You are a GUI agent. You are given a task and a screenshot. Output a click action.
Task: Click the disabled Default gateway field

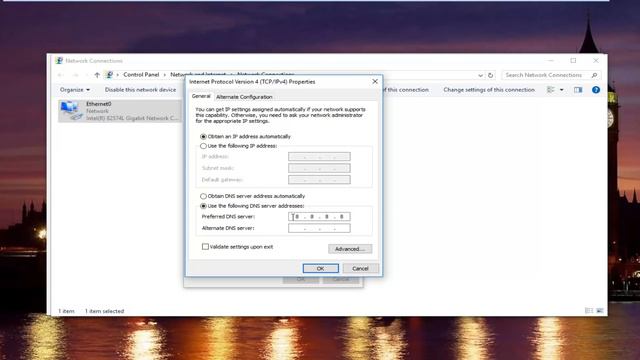click(x=319, y=180)
